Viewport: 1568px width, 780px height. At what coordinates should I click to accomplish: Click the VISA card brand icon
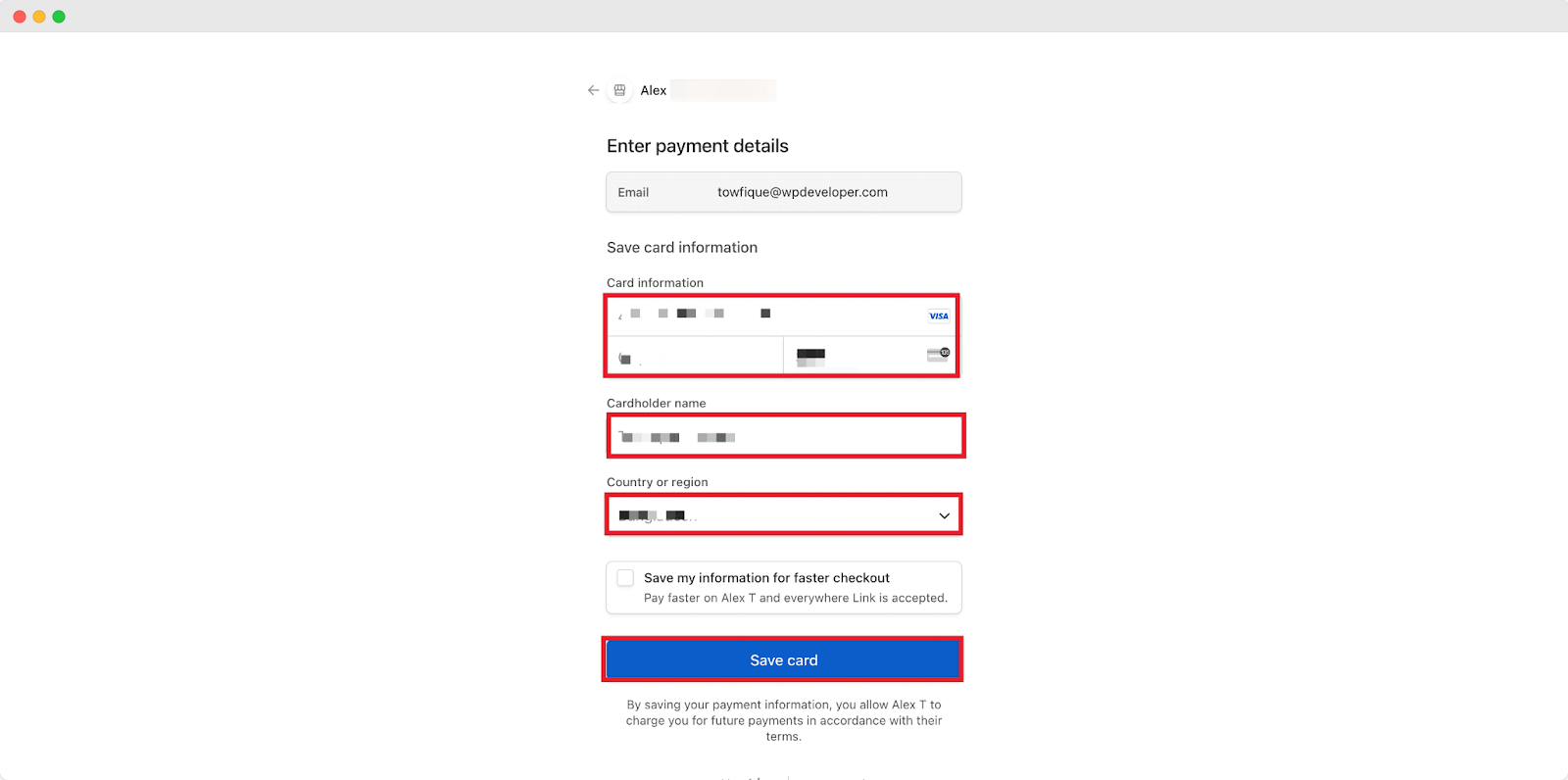(x=938, y=316)
